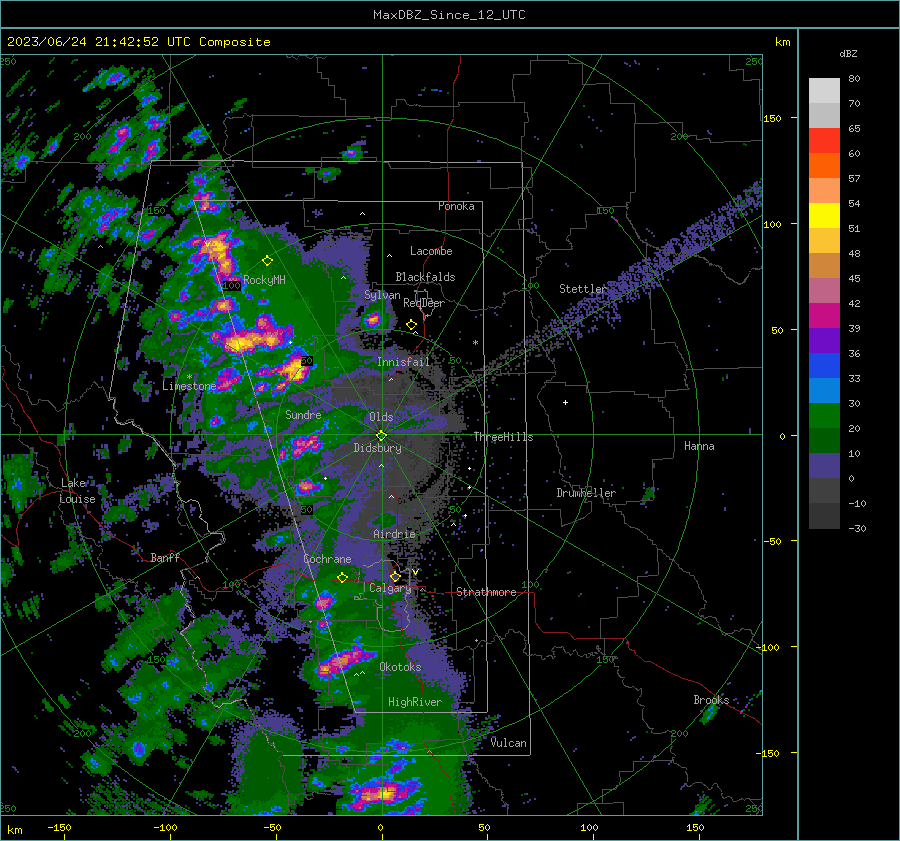
Task: Select the purple 39-36 dBZ legend swatch
Action: 824,340
